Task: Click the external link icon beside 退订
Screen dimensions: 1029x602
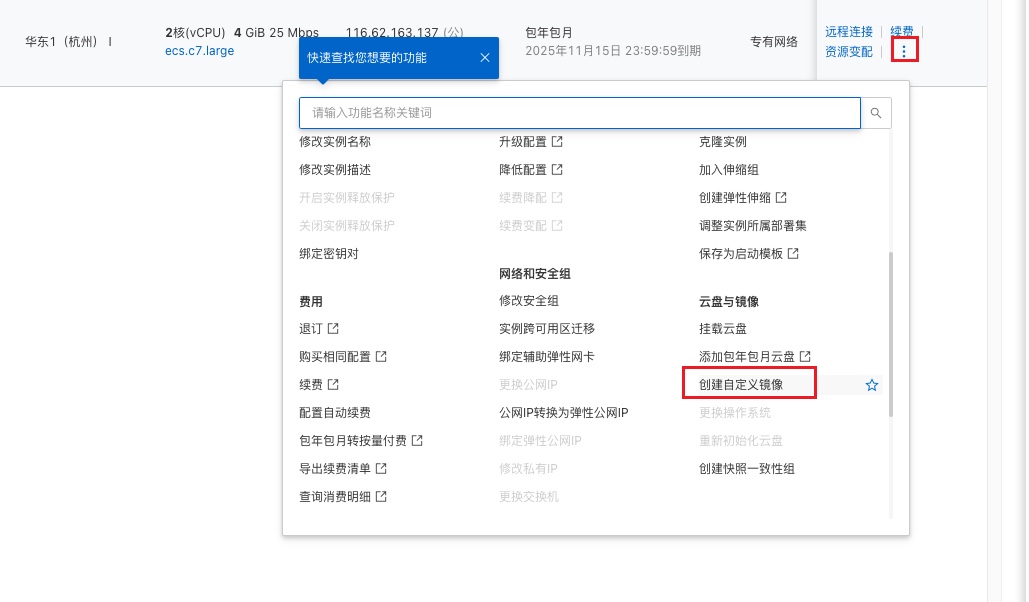Action: (x=333, y=329)
